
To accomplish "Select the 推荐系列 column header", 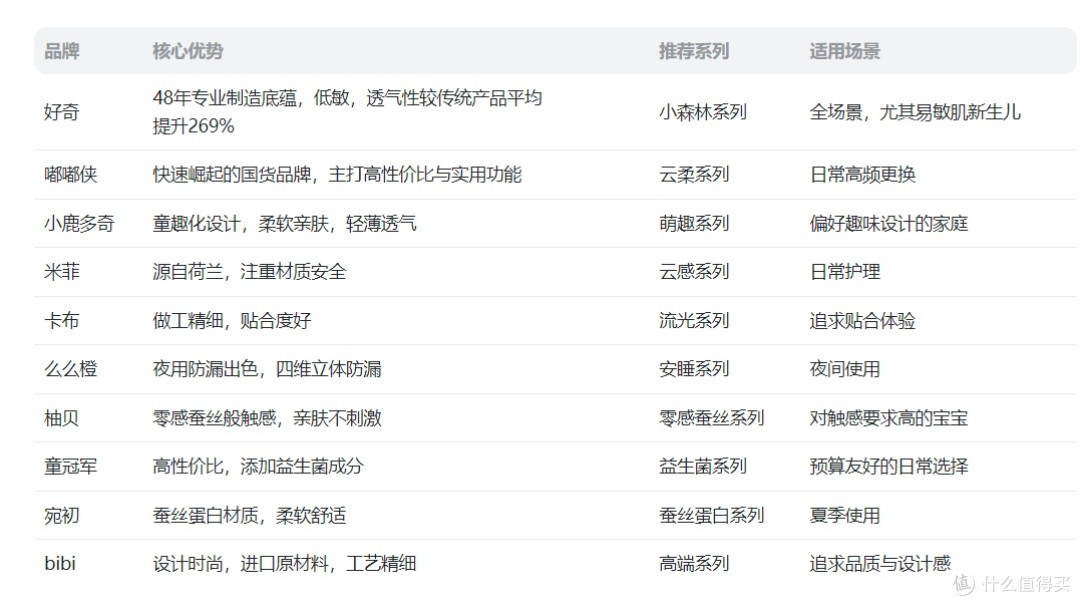I will pos(694,51).
